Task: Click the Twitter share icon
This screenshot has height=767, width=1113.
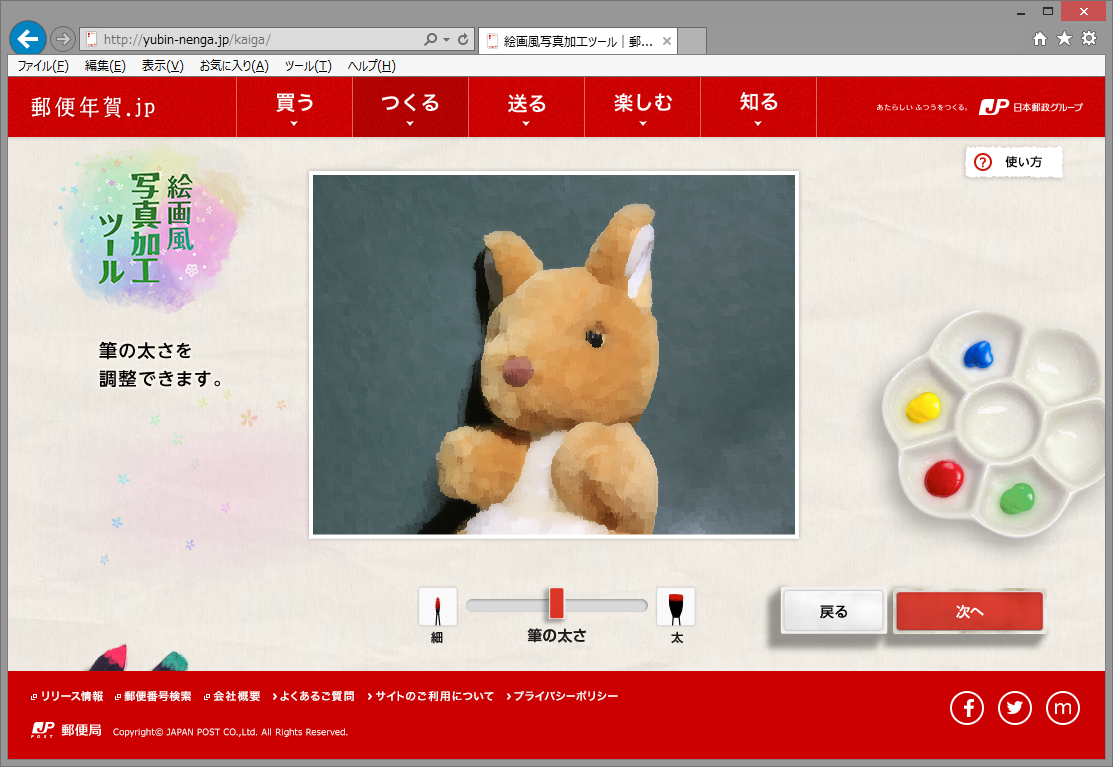Action: click(1015, 707)
